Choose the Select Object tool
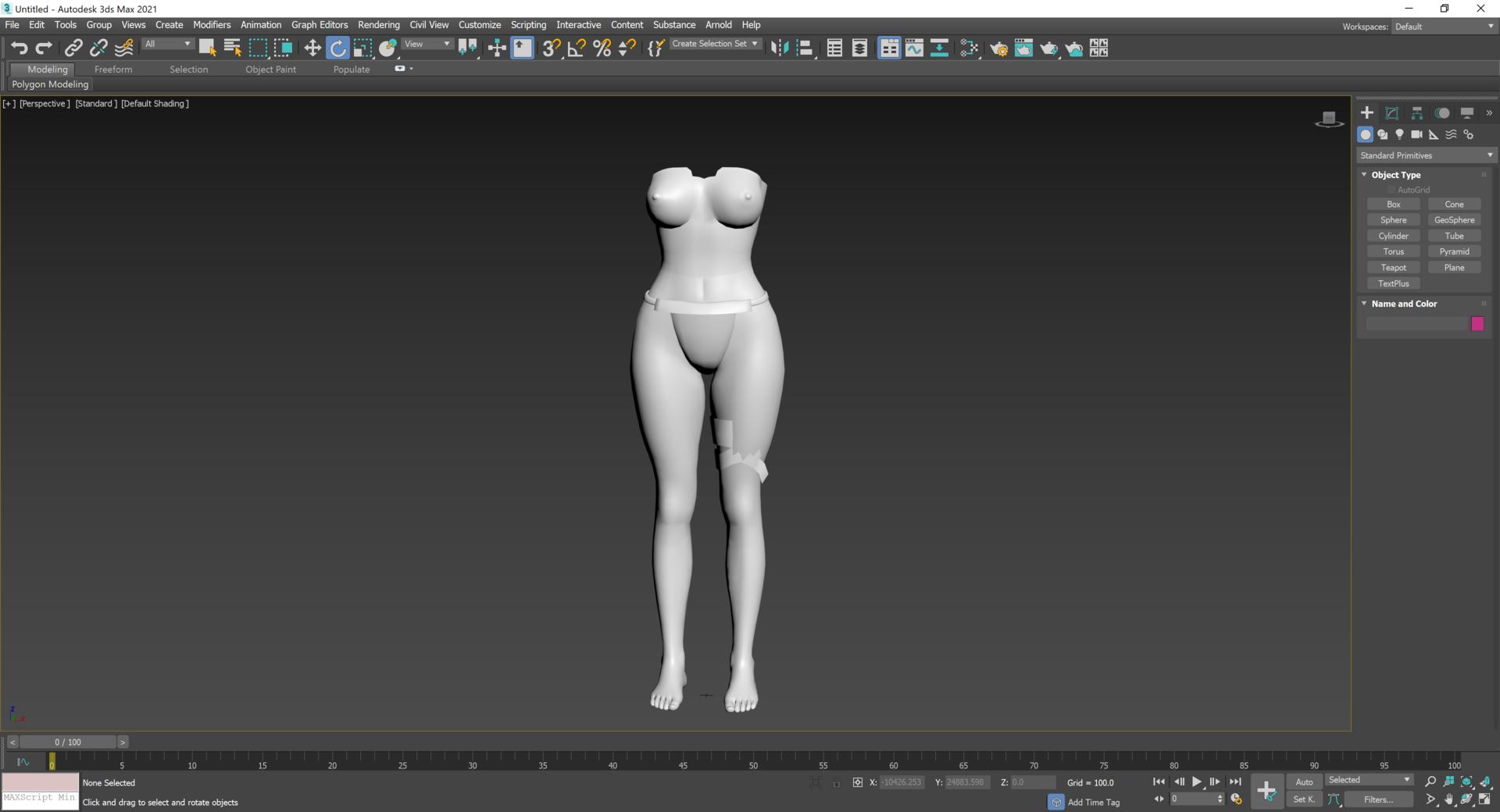This screenshot has width=1500, height=812. click(x=207, y=48)
